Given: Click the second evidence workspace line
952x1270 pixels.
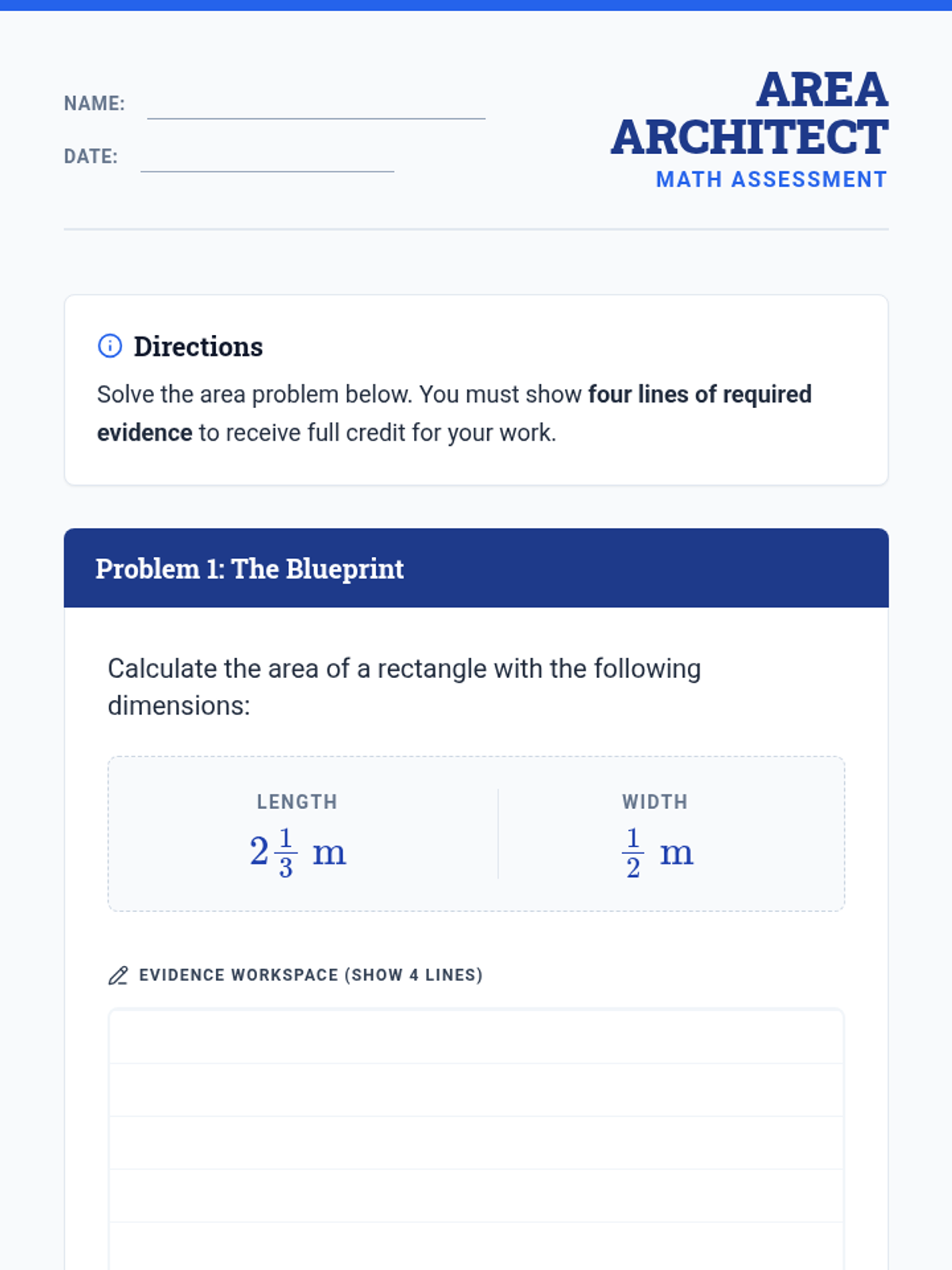Looking at the screenshot, I should [x=476, y=1090].
